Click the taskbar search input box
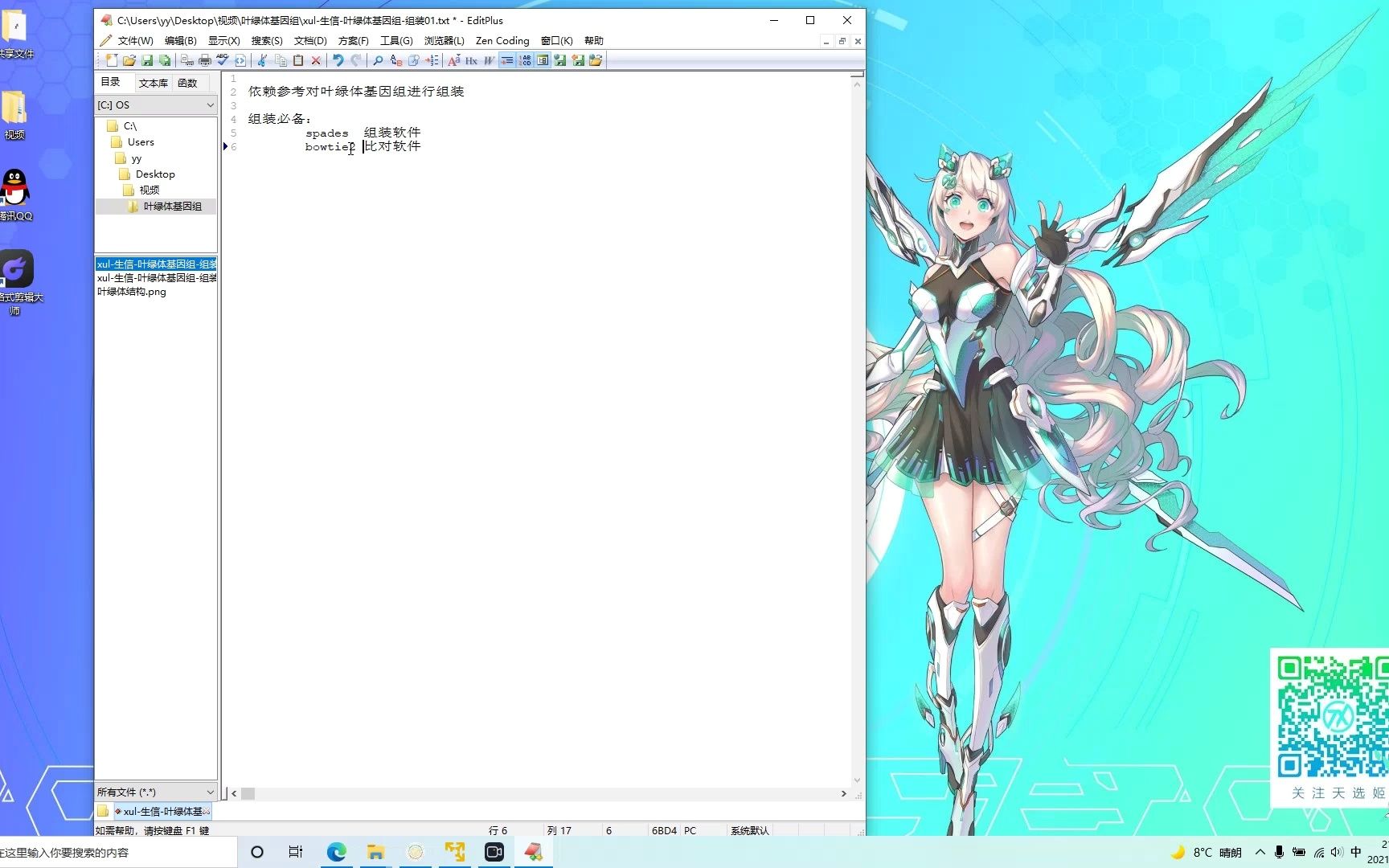Viewport: 1389px width, 868px height. click(x=119, y=852)
